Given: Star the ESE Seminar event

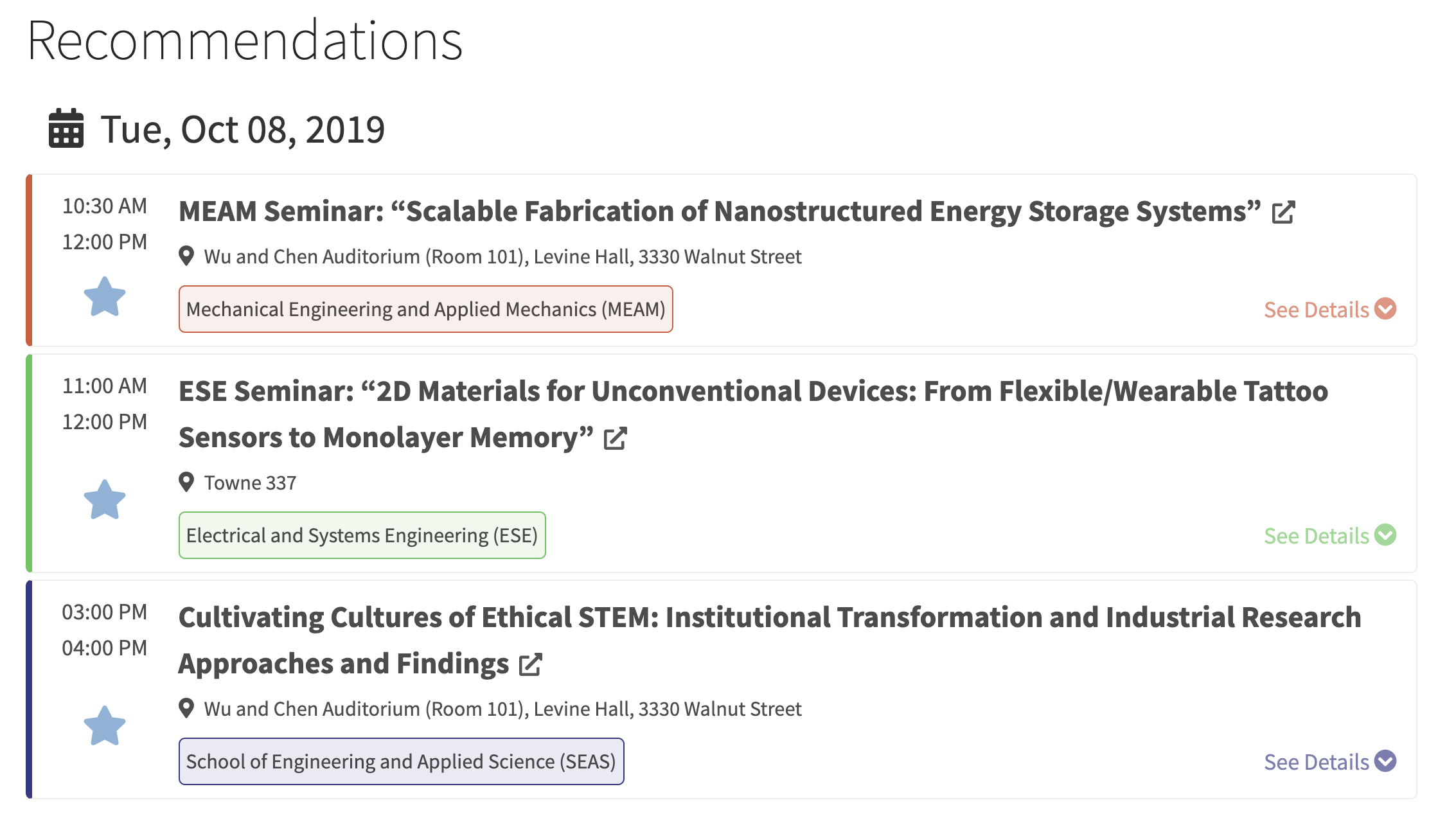Looking at the screenshot, I should tap(105, 500).
